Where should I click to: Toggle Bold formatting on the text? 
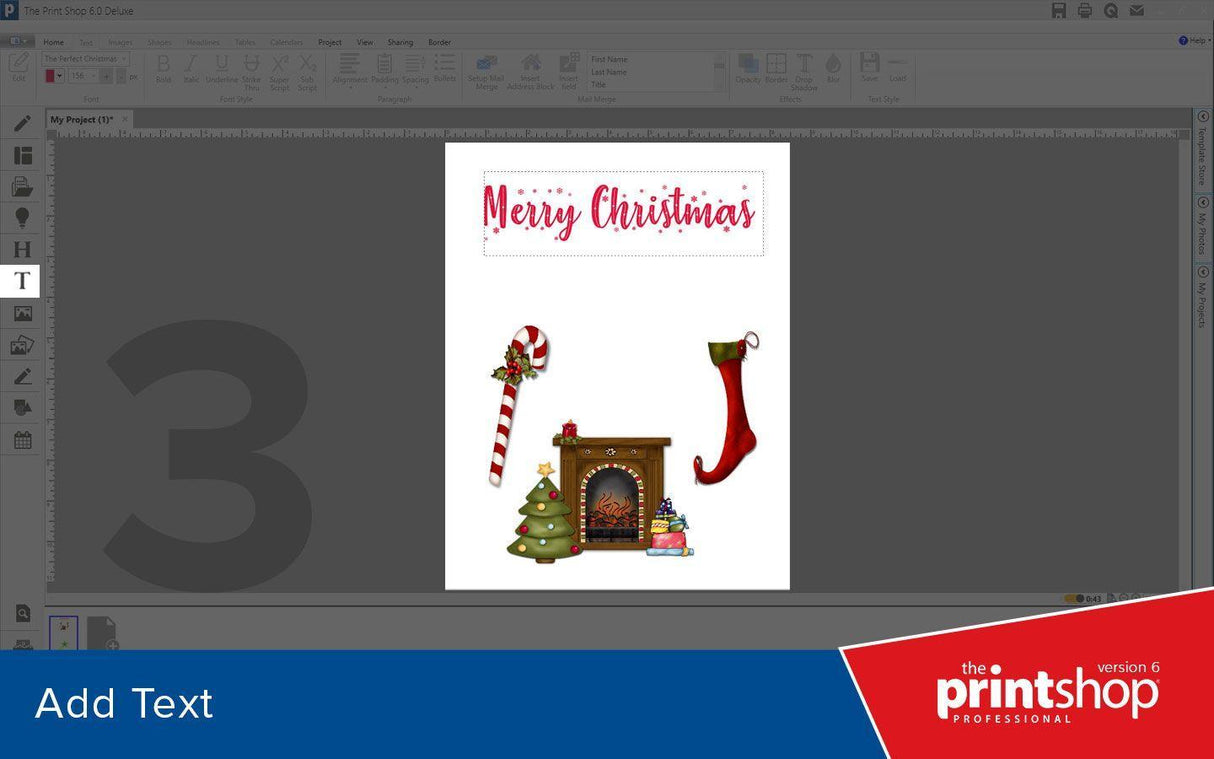click(x=163, y=68)
